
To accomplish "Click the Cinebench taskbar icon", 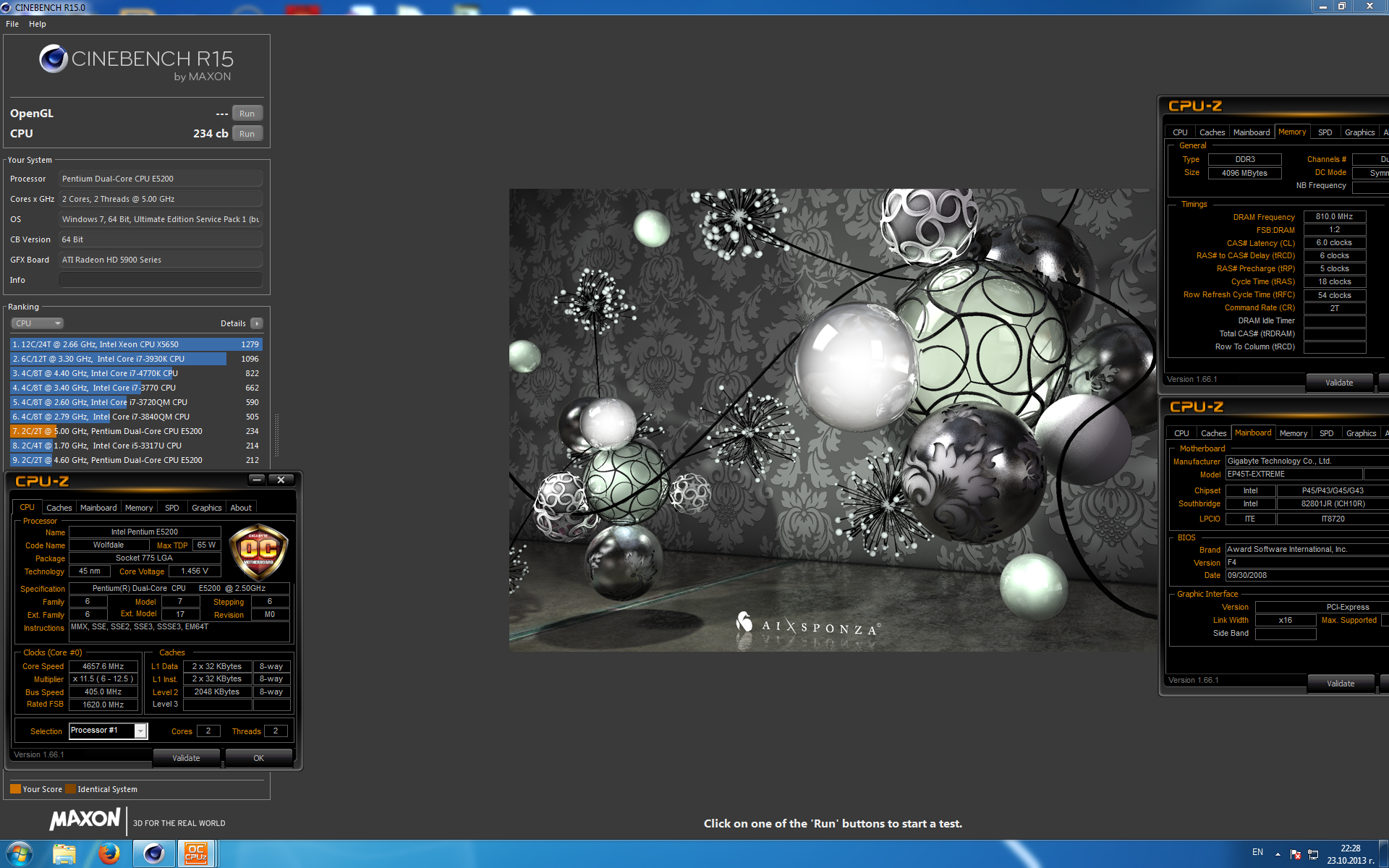I will (x=154, y=854).
